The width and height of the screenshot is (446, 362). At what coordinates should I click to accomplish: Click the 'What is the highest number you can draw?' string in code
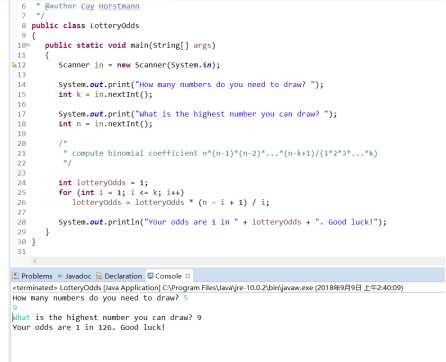click(232, 114)
